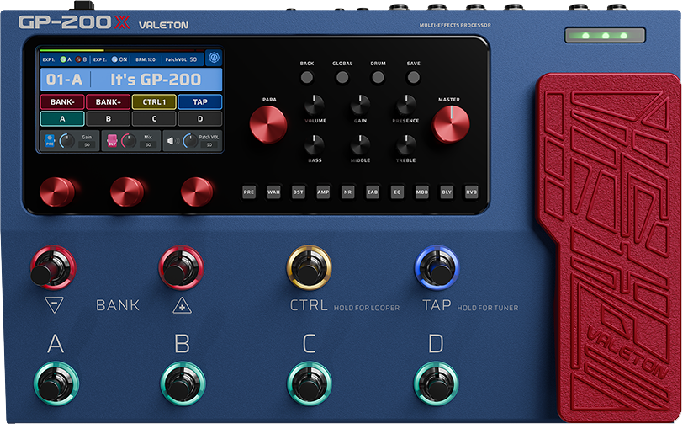682x424 pixels.
Task: Toggle the RVB module button
Action: [x=471, y=192]
